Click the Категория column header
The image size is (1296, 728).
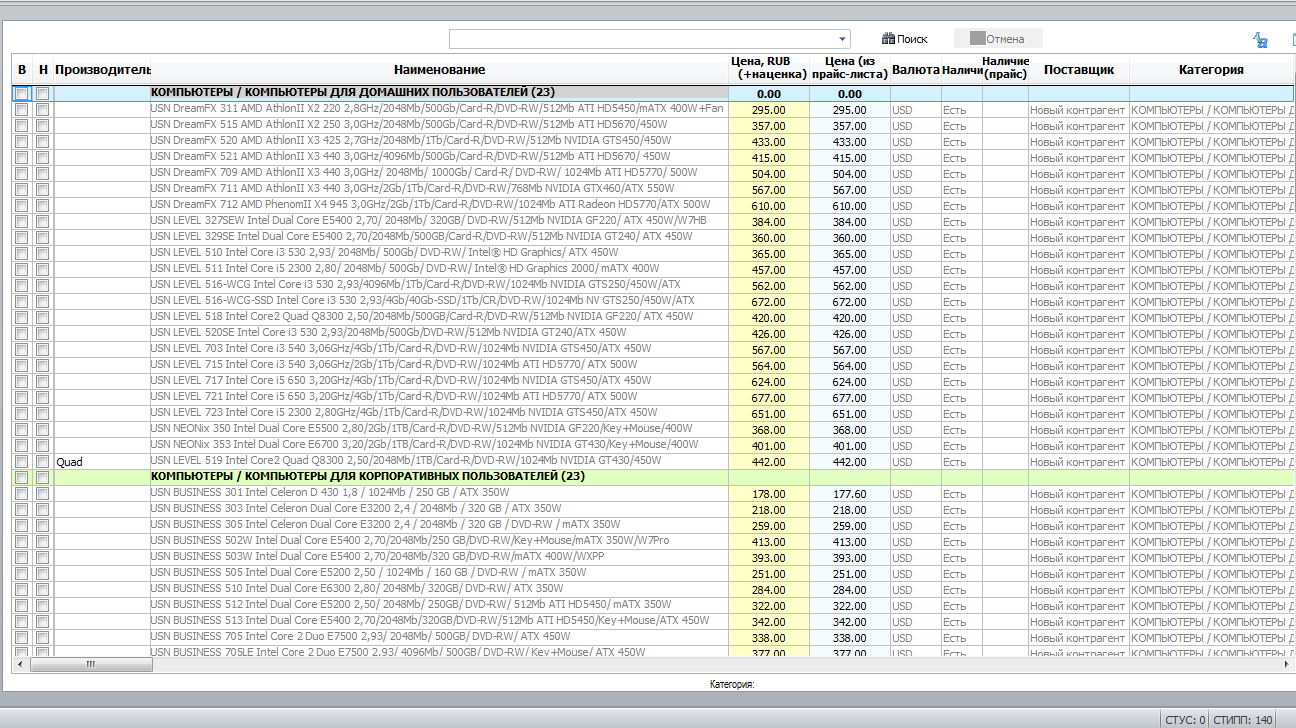pyautogui.click(x=1210, y=69)
